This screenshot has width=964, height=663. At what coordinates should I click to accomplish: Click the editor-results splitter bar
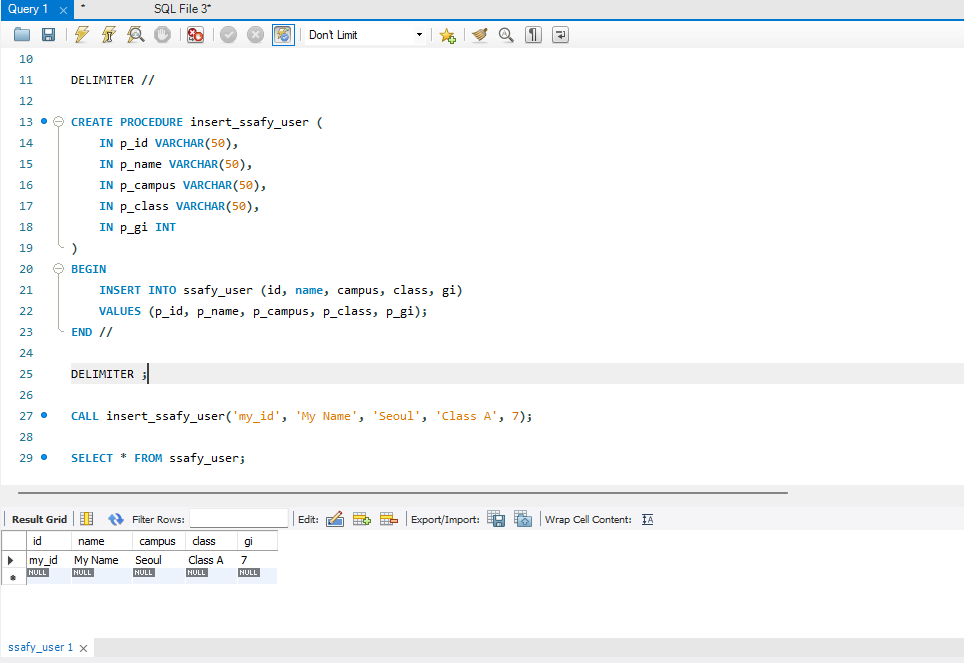403,493
